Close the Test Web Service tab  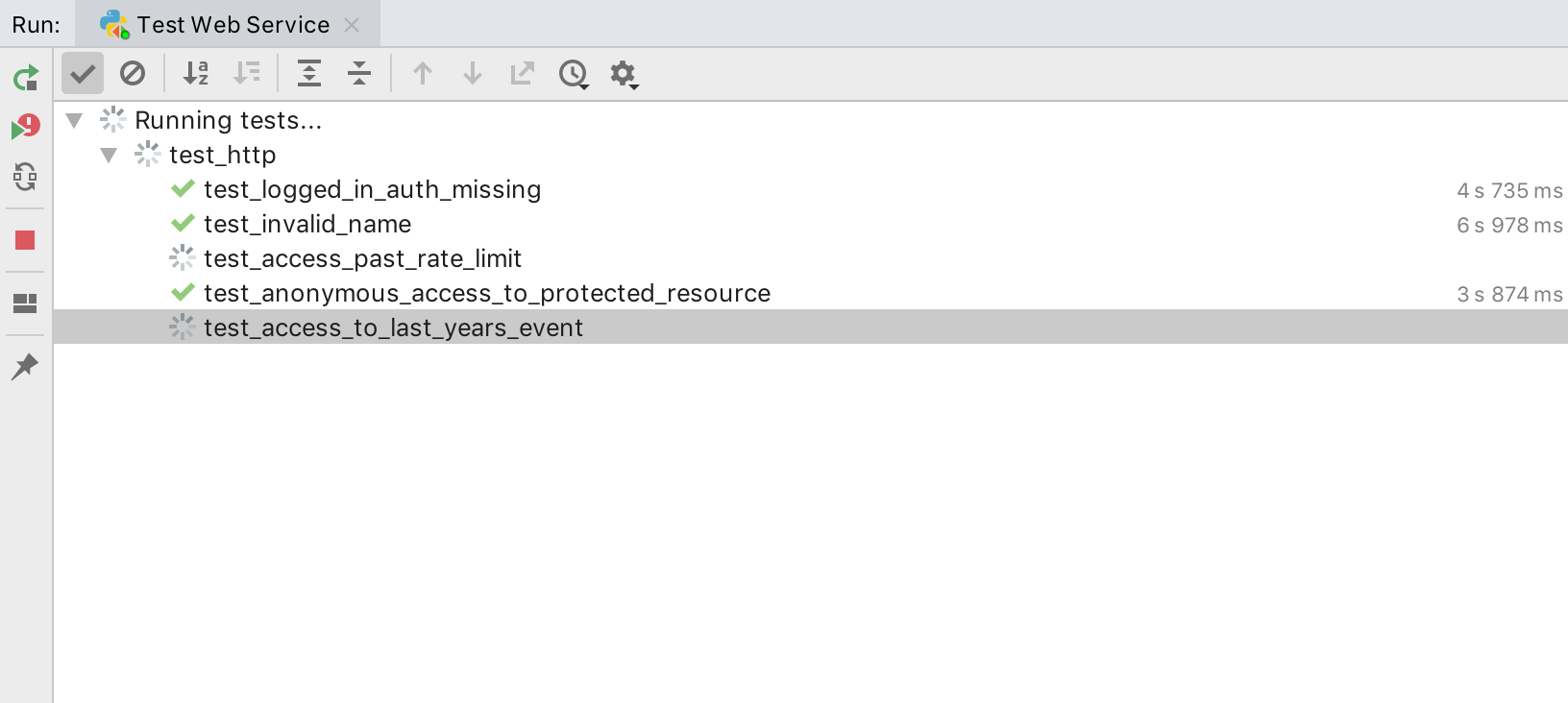(352, 25)
